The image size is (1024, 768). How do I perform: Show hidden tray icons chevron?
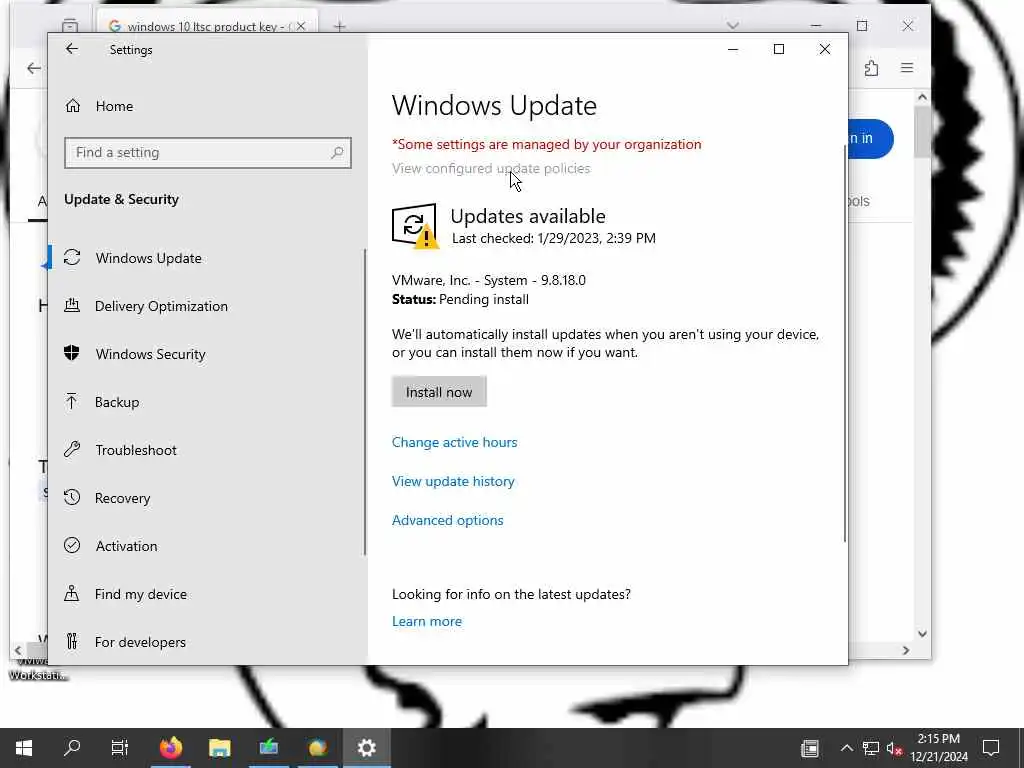coord(846,748)
